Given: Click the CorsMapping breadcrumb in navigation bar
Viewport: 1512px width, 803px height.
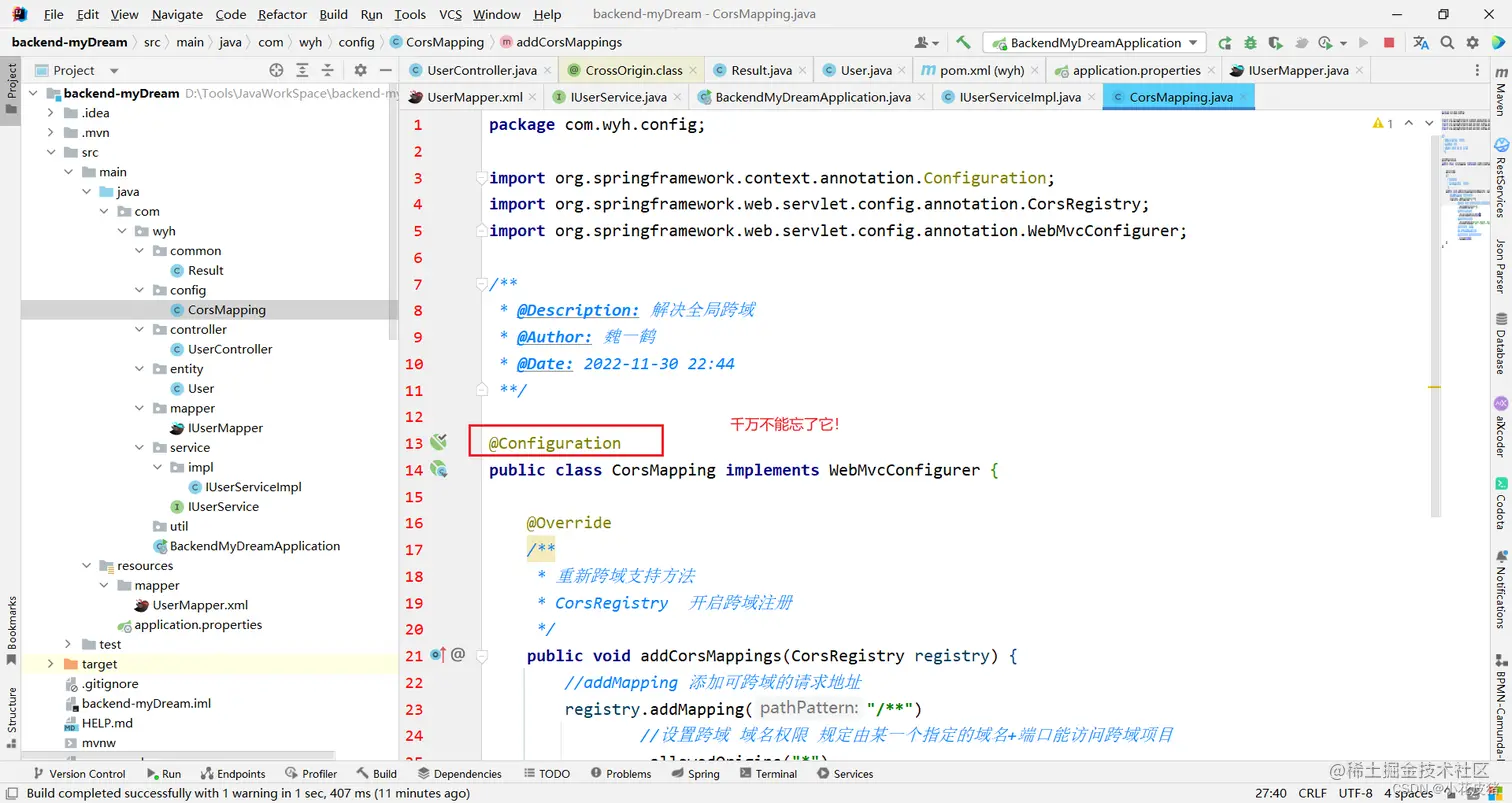Looking at the screenshot, I should 436,42.
